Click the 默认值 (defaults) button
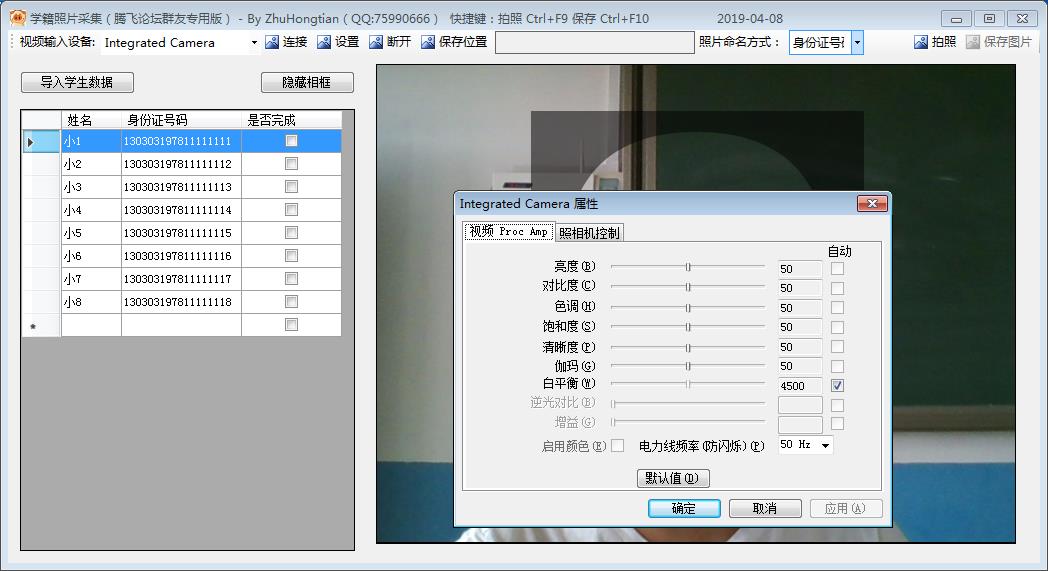This screenshot has width=1048, height=571. click(x=673, y=478)
